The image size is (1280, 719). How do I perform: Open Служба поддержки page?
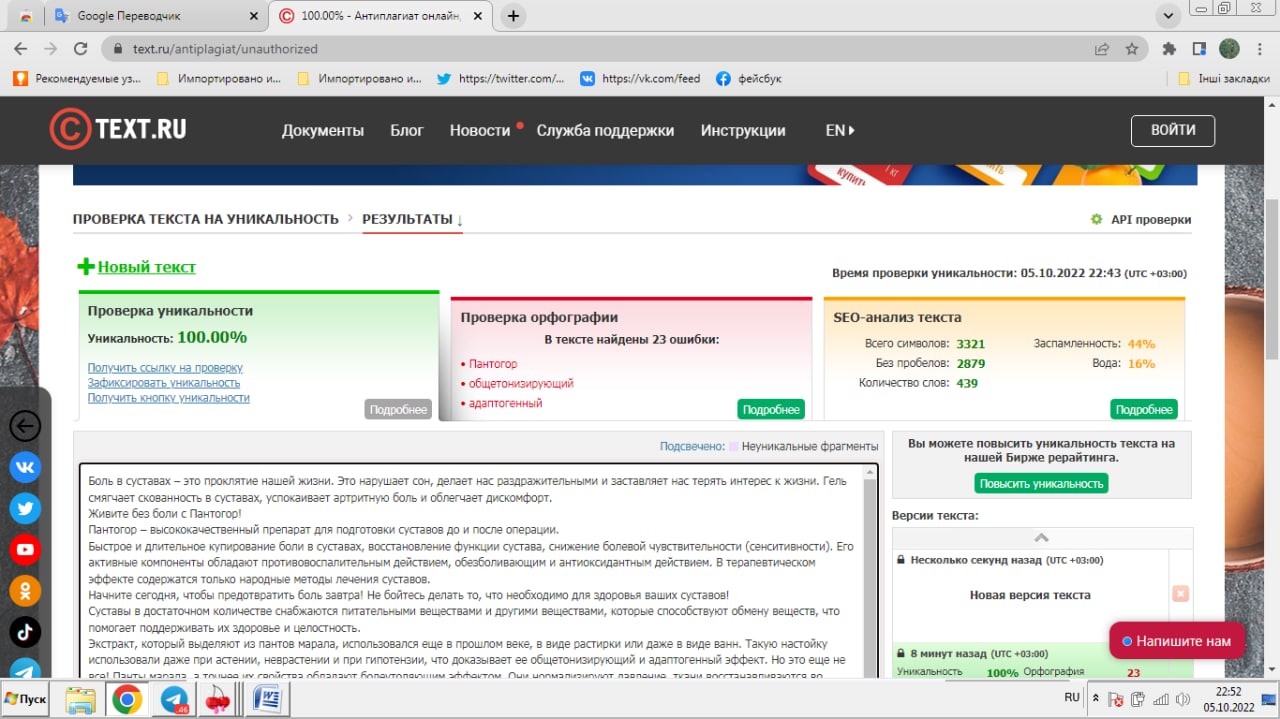tap(605, 130)
